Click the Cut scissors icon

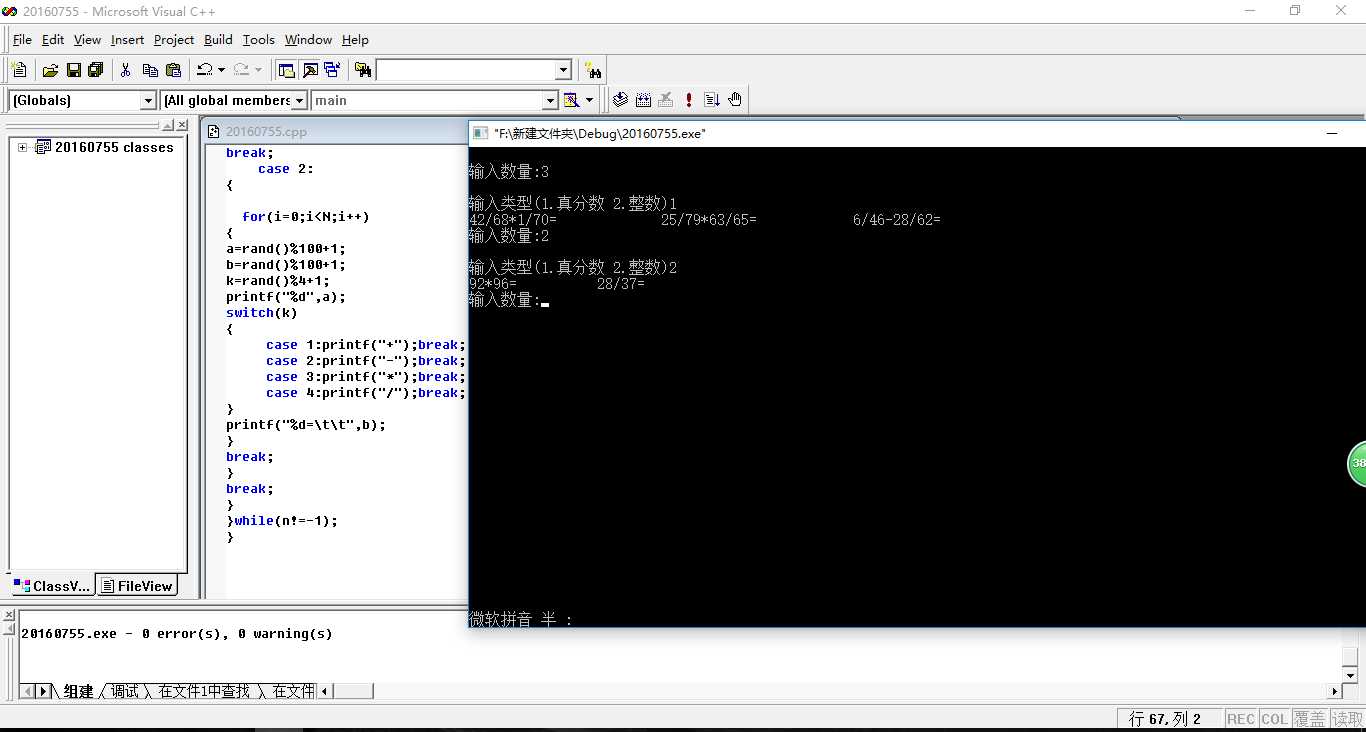[x=126, y=70]
